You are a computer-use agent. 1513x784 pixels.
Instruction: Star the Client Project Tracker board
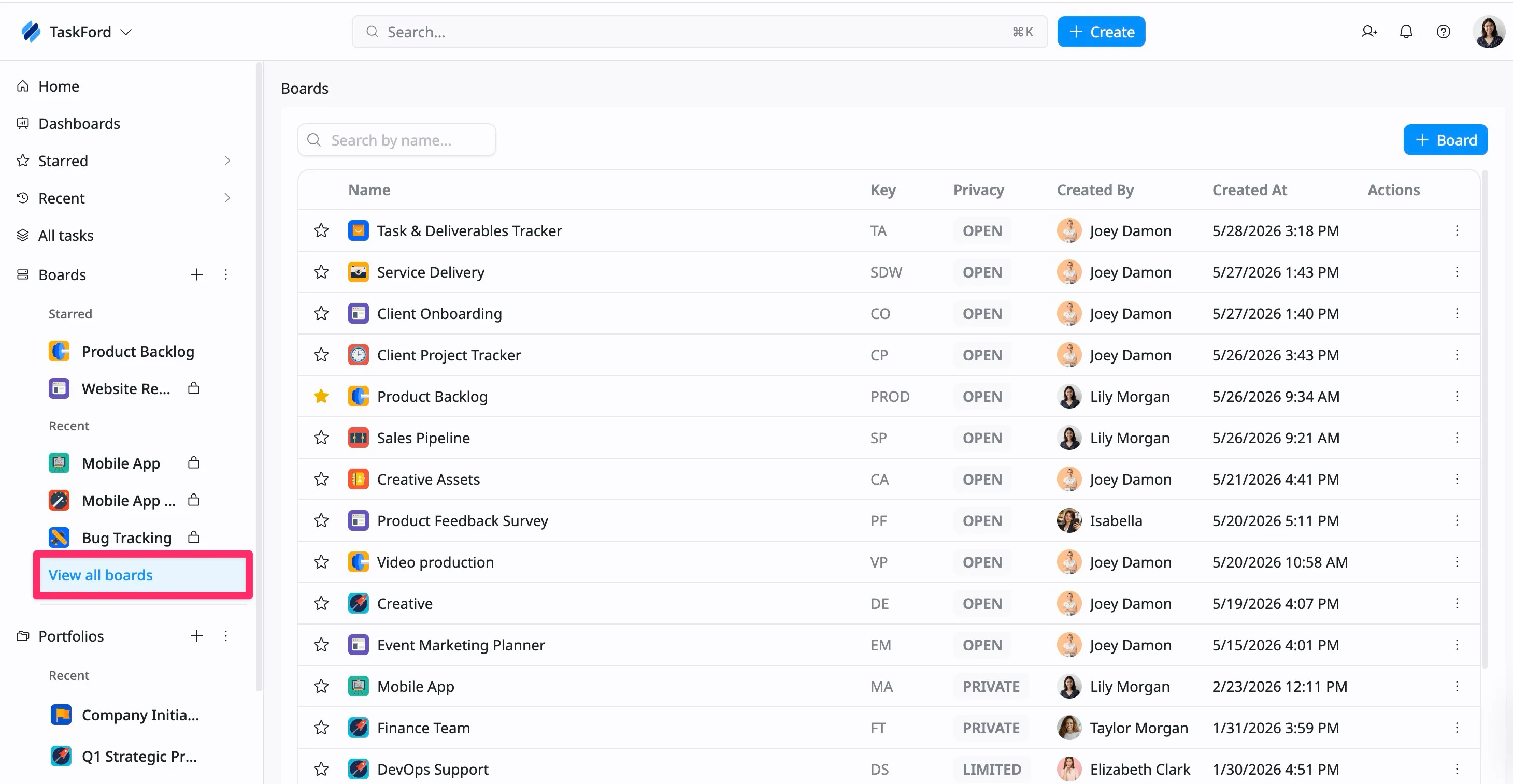pos(321,355)
